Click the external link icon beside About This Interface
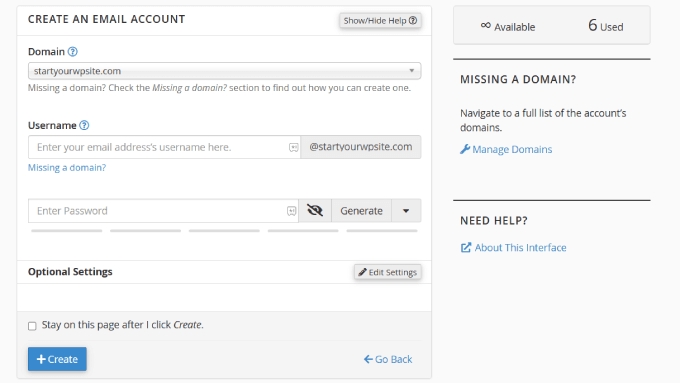The width and height of the screenshot is (680, 383). click(x=465, y=248)
